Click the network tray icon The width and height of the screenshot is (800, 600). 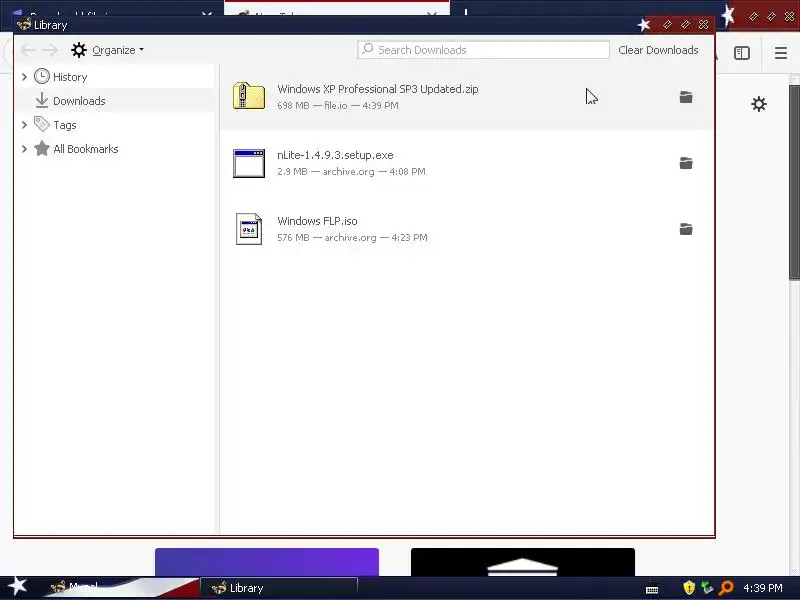click(x=707, y=588)
